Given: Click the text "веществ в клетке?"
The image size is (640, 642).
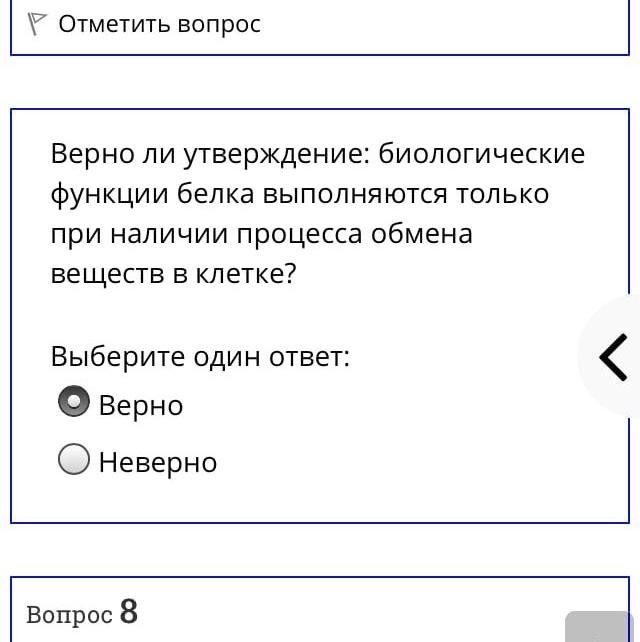Looking at the screenshot, I should (x=173, y=274).
